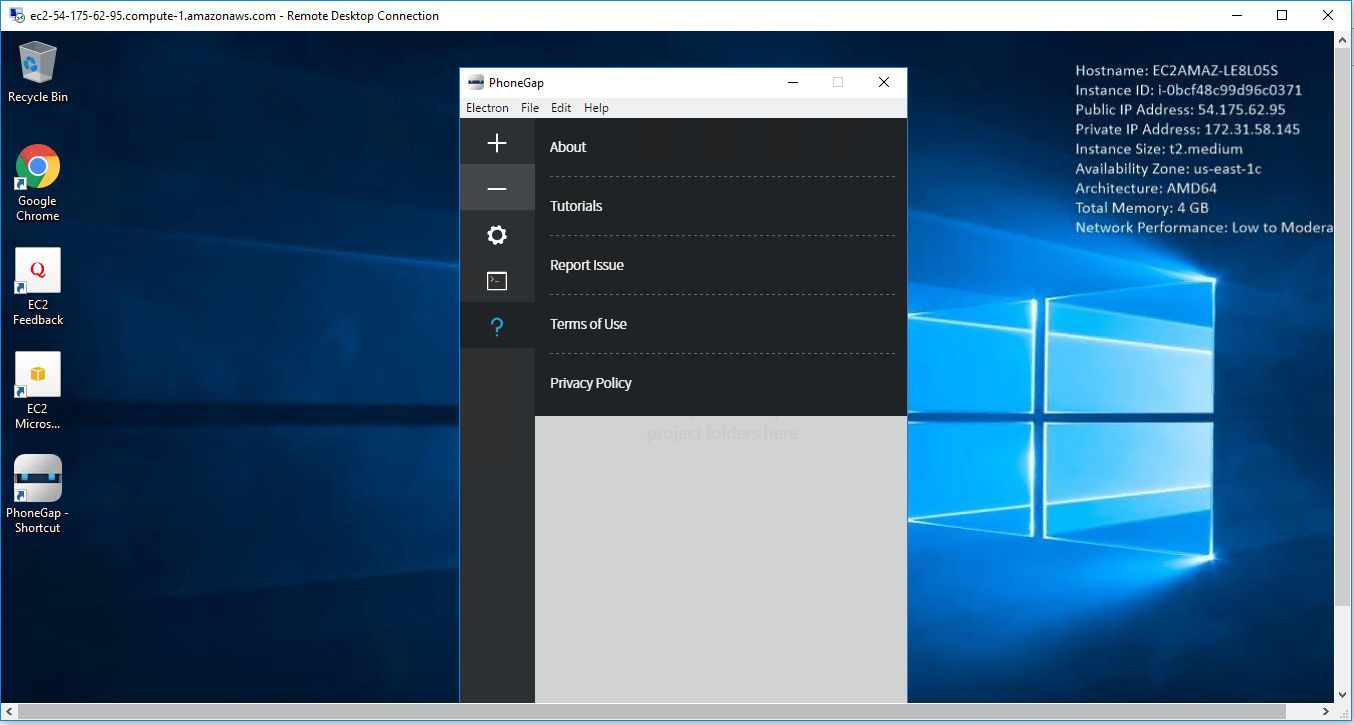This screenshot has width=1354, height=725.
Task: Open the File menu
Action: click(530, 108)
